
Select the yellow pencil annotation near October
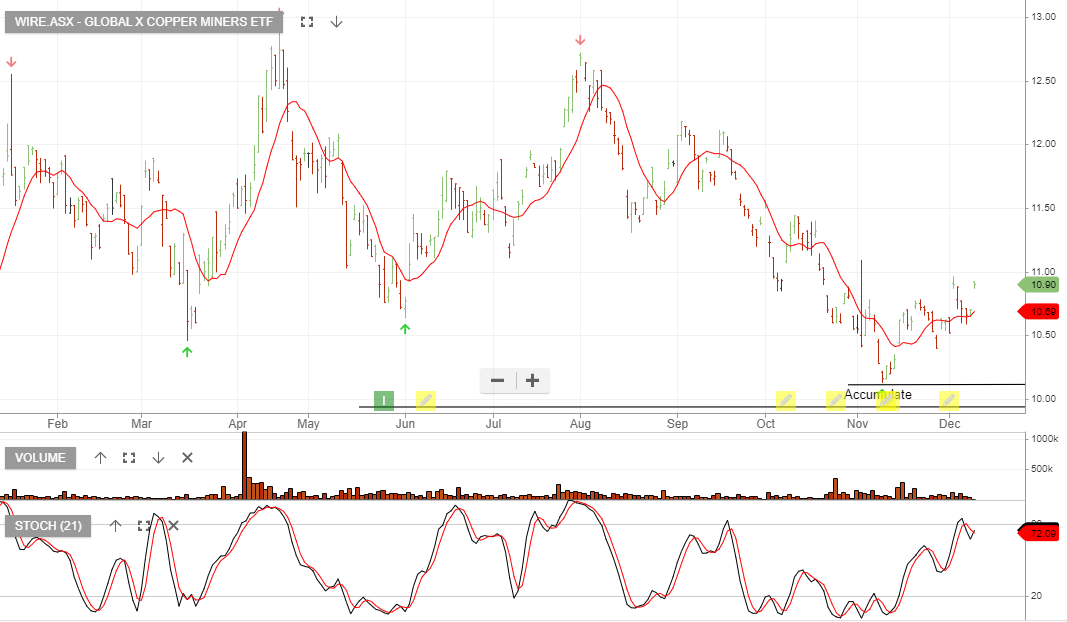click(x=785, y=400)
